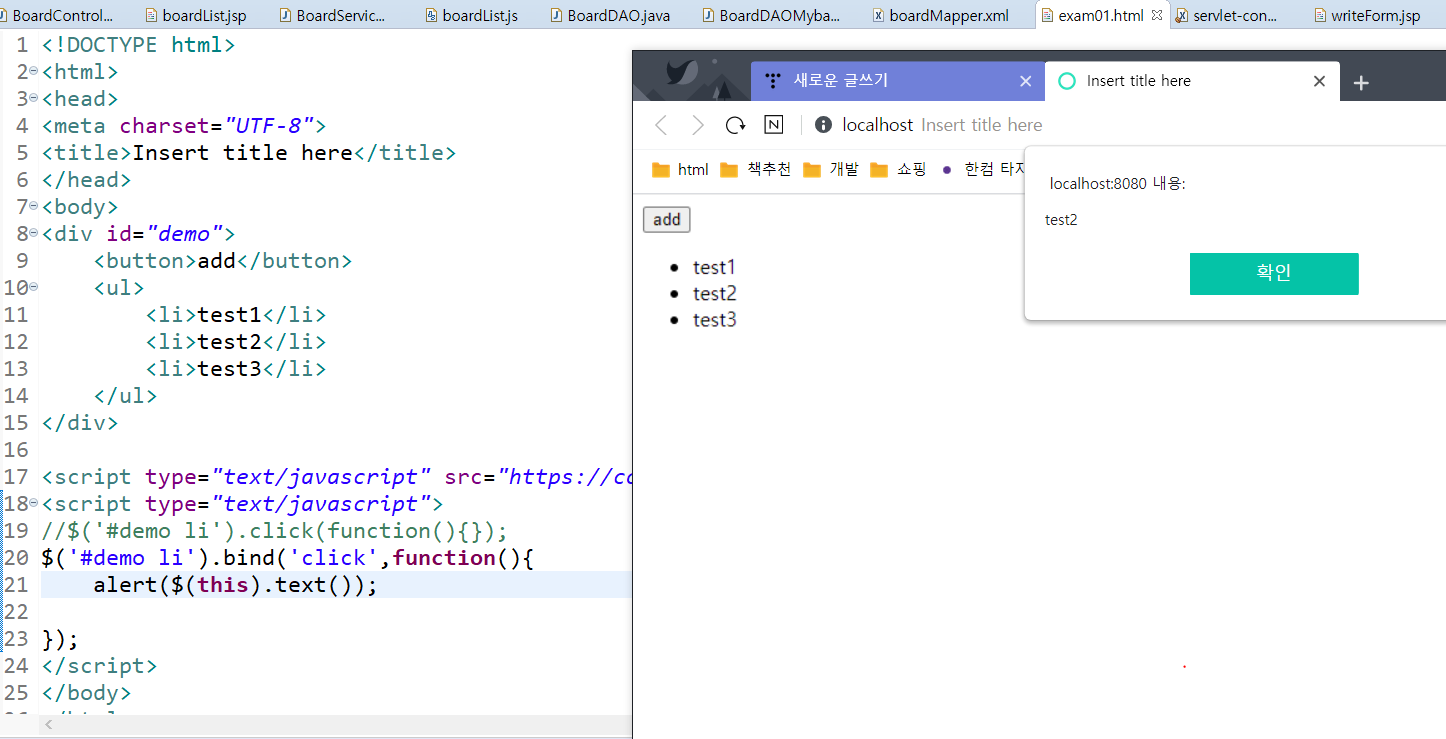Click the writeForm.jsp tab file icon

click(x=1320, y=16)
